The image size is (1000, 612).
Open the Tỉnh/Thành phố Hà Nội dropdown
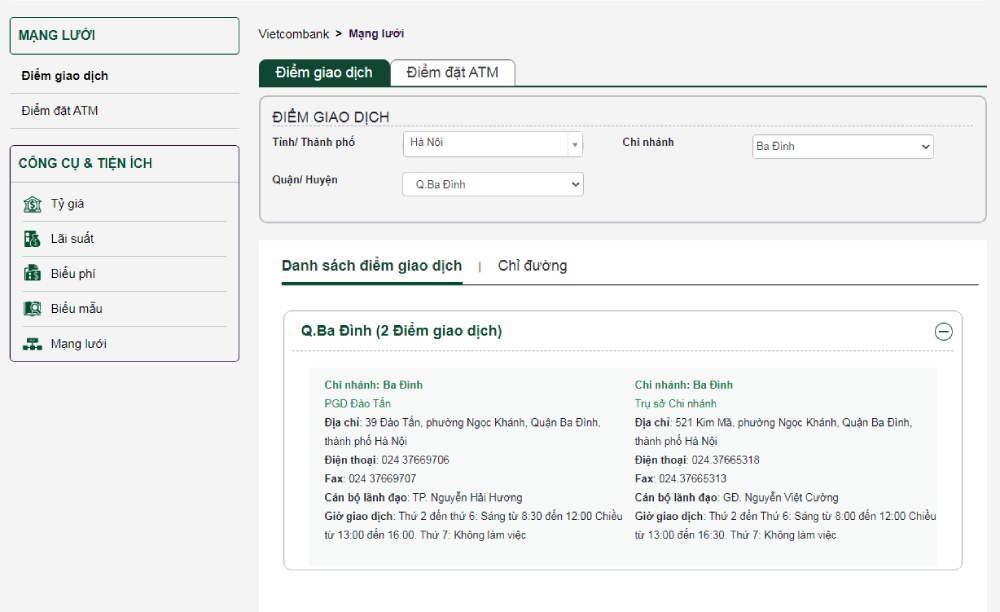click(492, 144)
